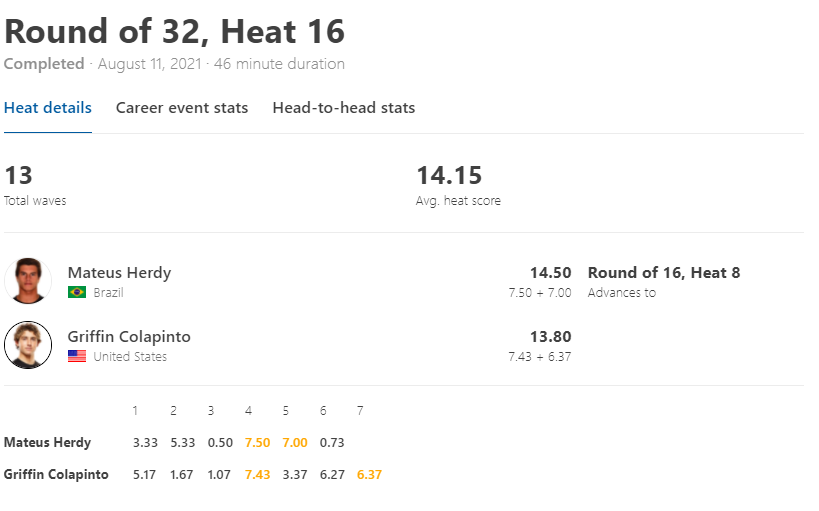Open Griffin Colapinto athlete name link

click(129, 336)
